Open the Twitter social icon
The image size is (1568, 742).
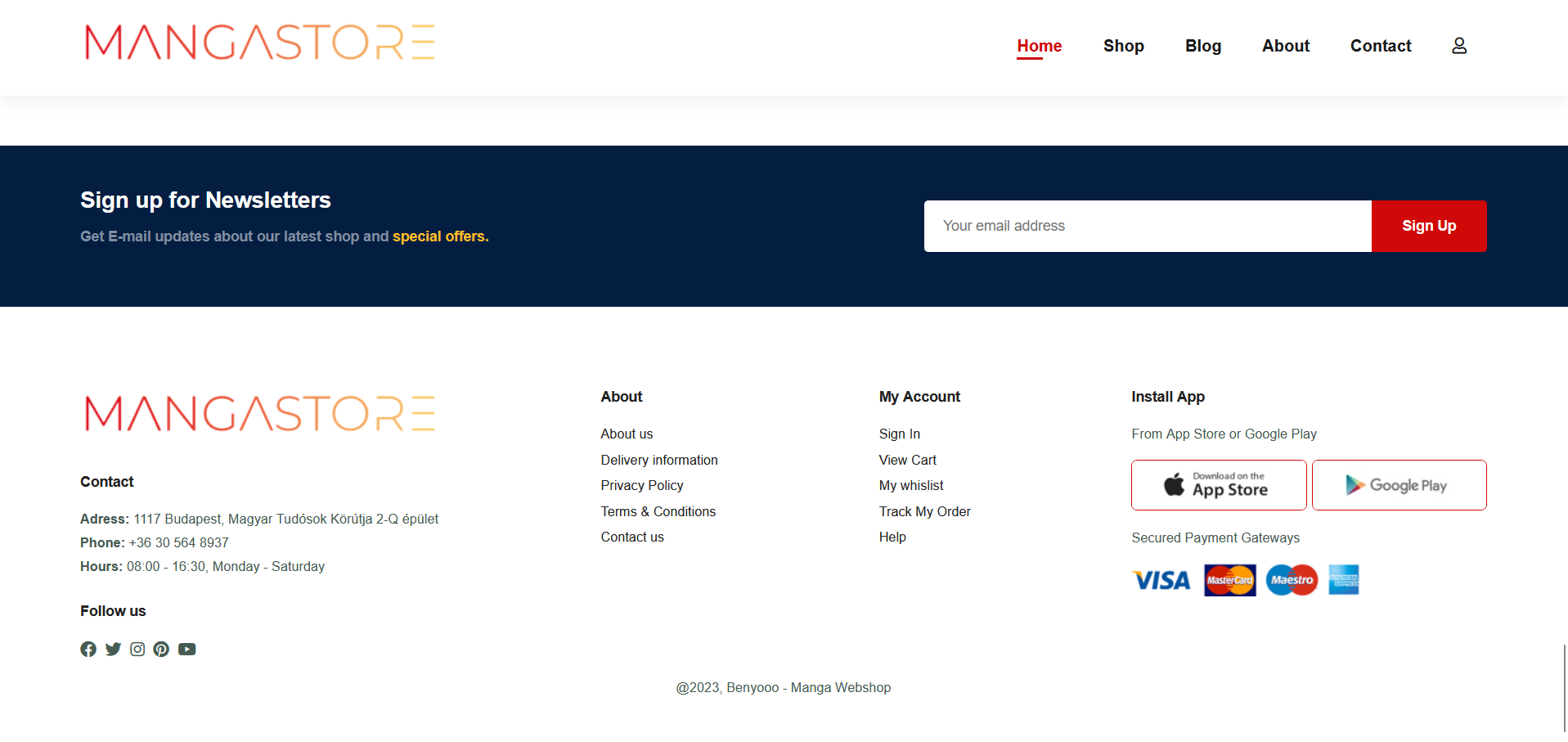point(113,649)
